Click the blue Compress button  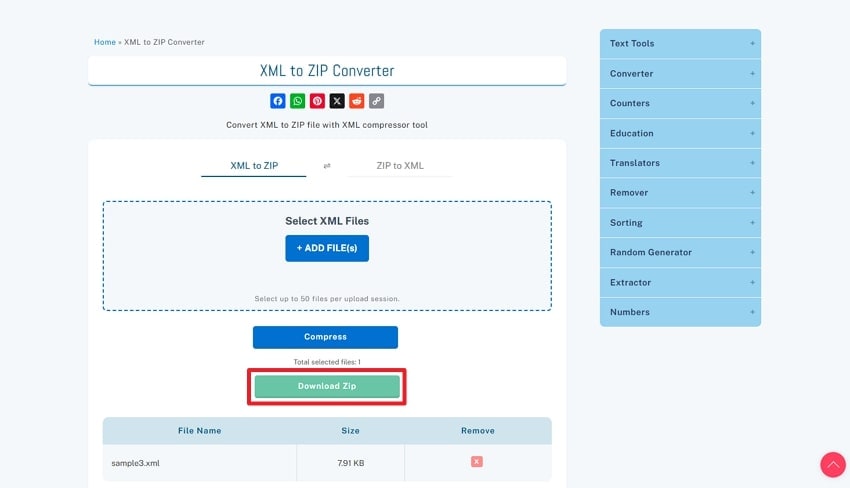(x=325, y=337)
